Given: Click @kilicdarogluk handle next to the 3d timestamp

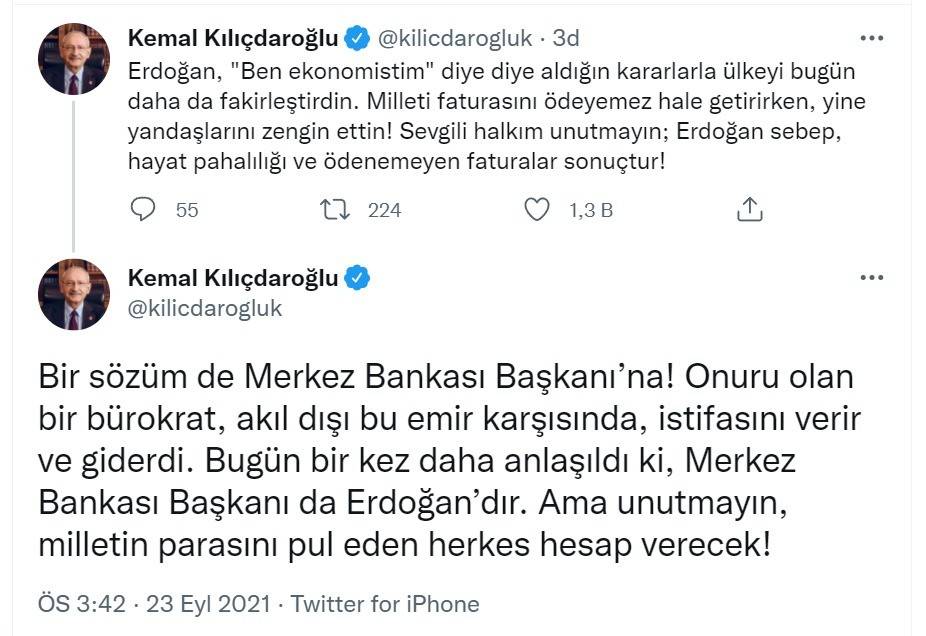Looking at the screenshot, I should [x=453, y=38].
